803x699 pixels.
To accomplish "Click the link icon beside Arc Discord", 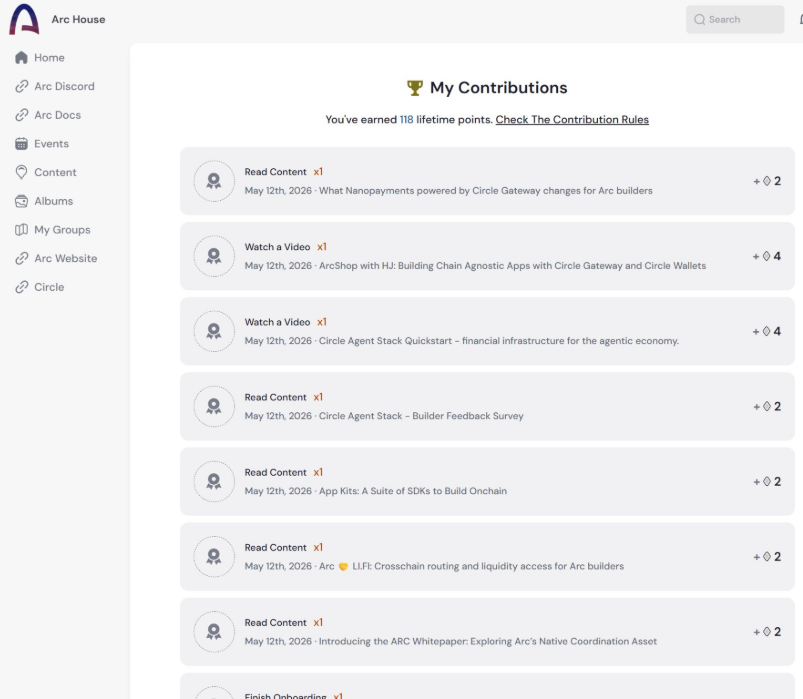I will click(22, 87).
